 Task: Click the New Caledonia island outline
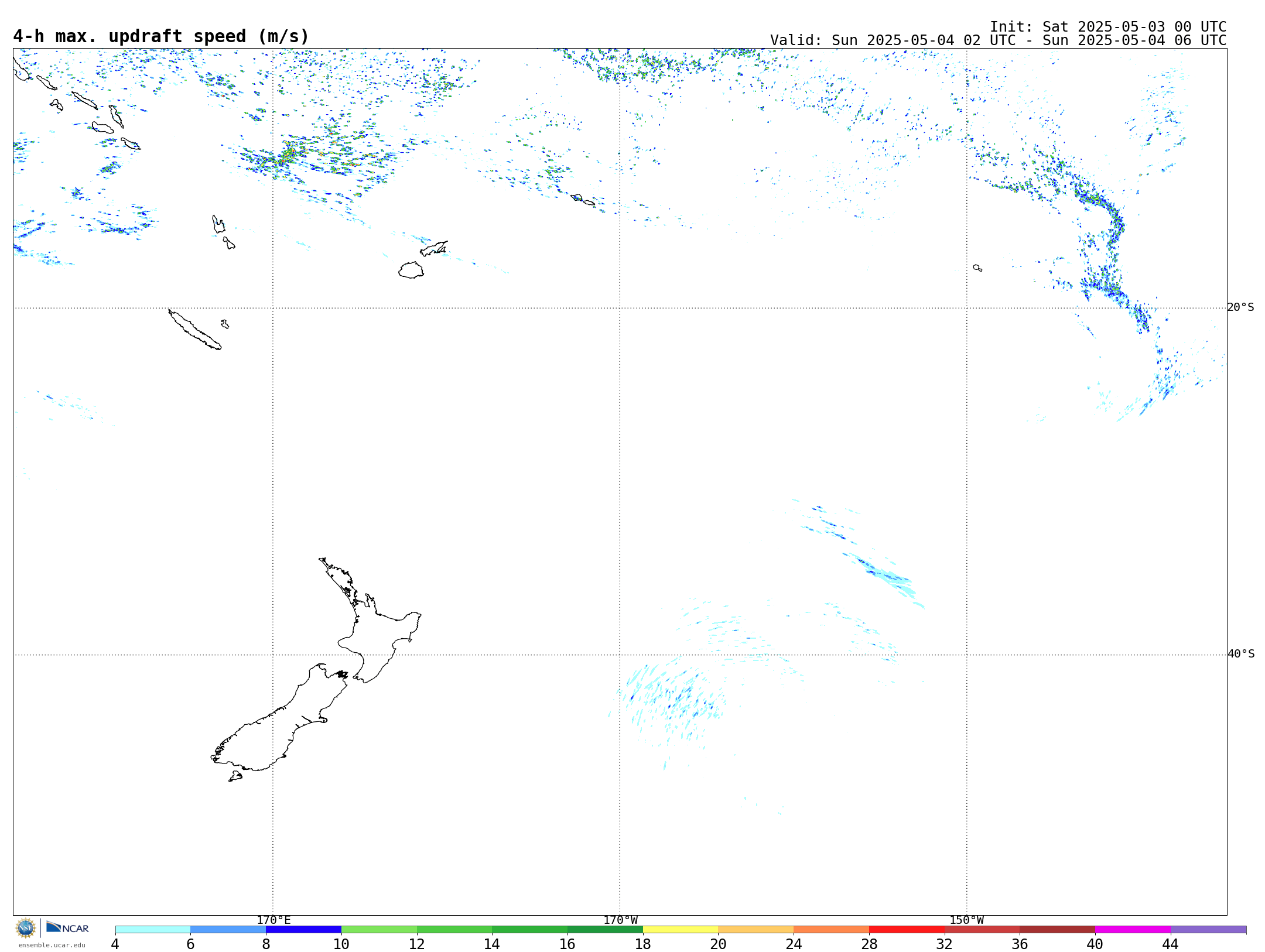click(x=195, y=330)
